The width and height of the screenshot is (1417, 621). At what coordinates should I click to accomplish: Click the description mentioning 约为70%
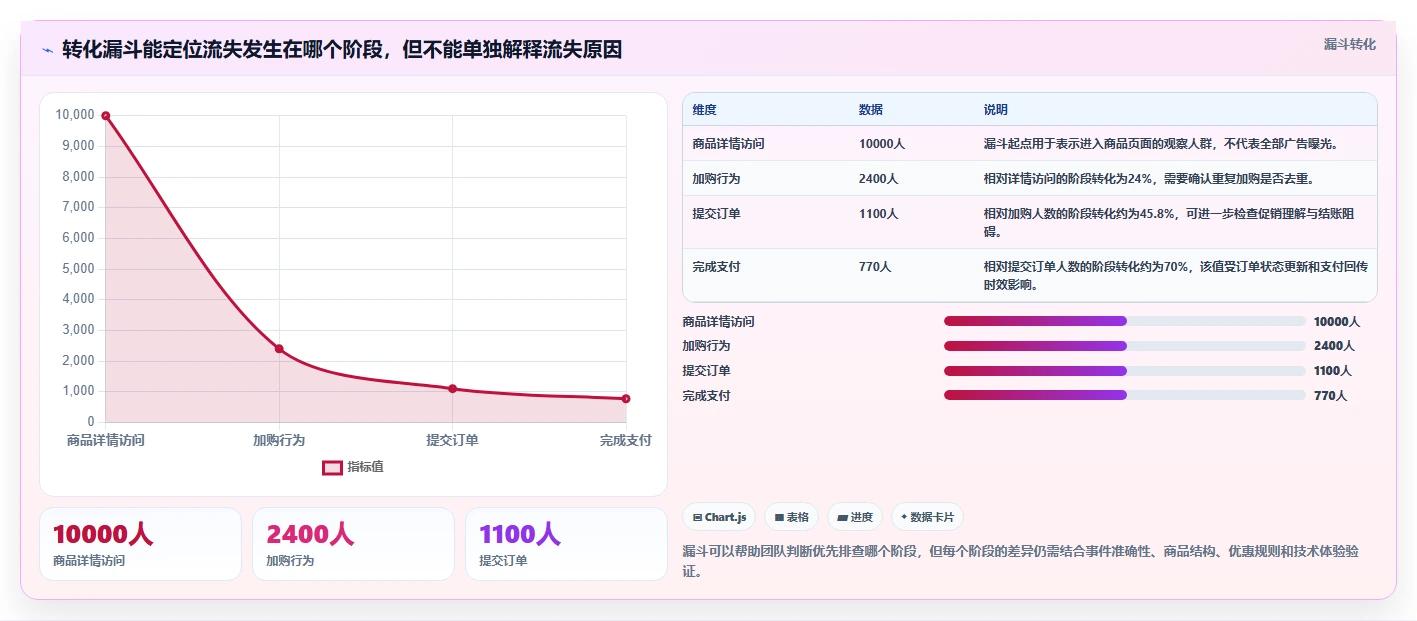pos(1176,276)
